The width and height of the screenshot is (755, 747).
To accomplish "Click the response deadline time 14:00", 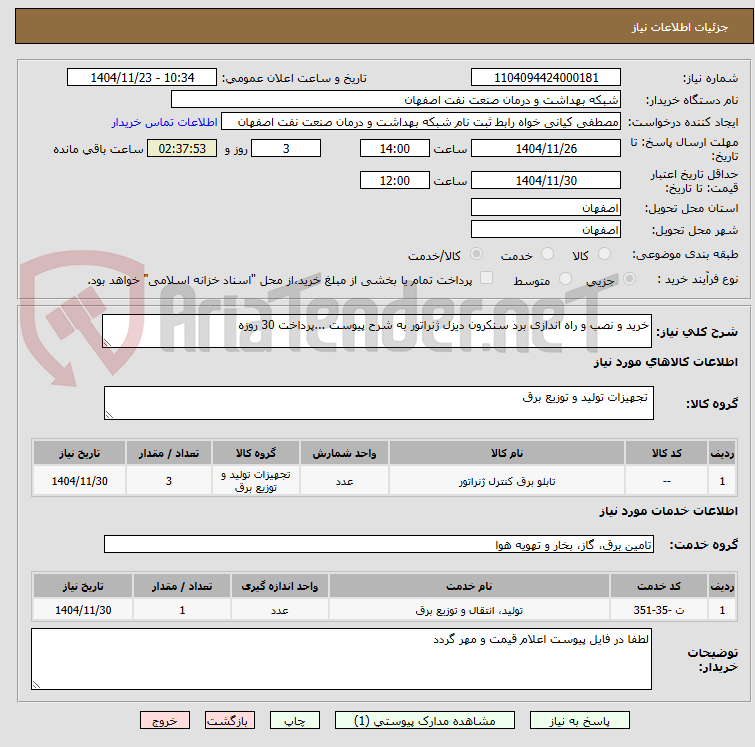I will point(395,148).
